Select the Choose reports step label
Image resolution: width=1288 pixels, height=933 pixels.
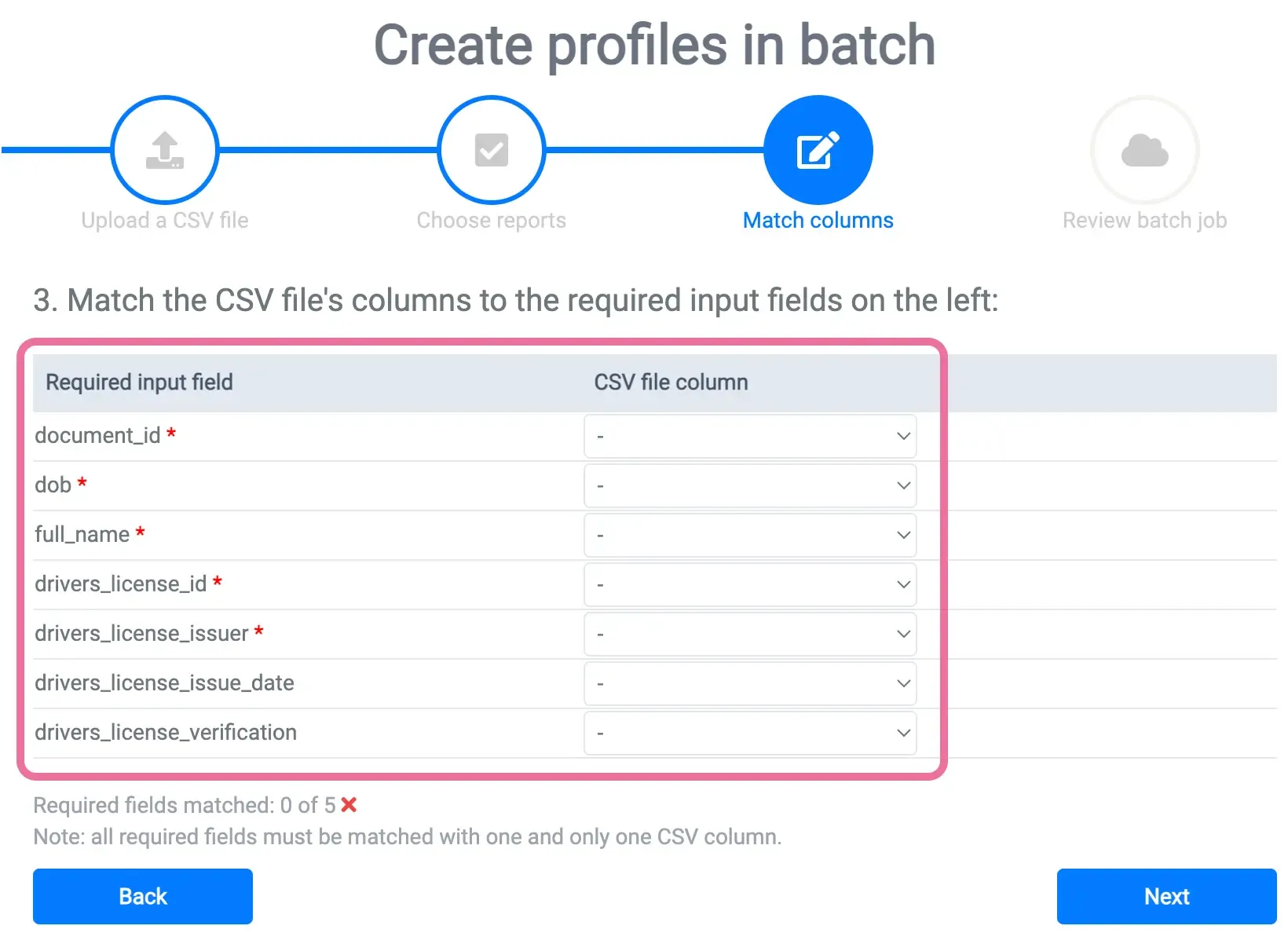coord(491,220)
